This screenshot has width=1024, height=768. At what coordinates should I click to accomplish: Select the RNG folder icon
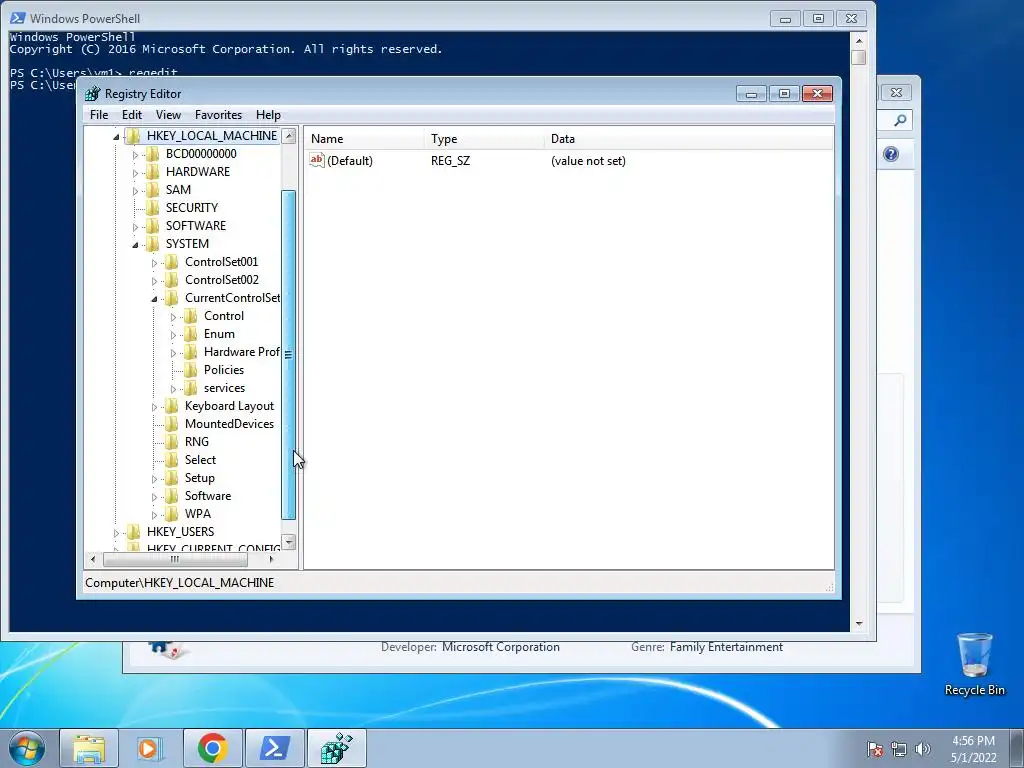(171, 441)
